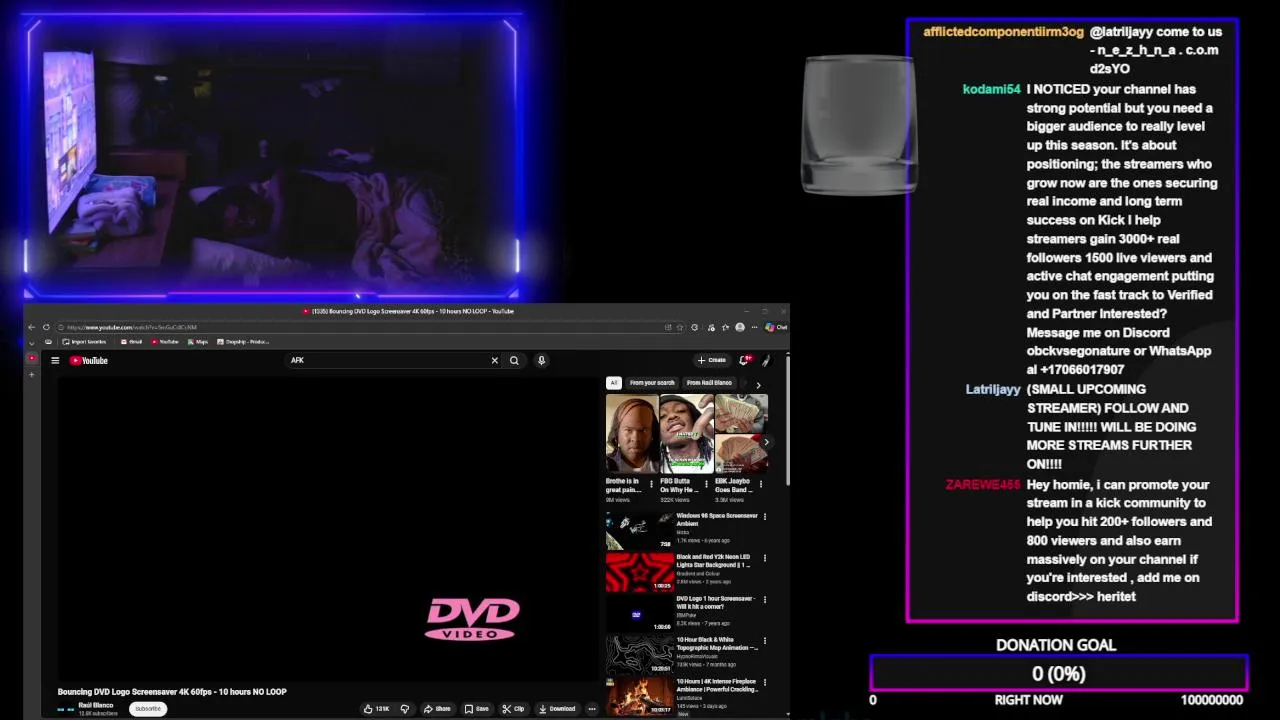This screenshot has height=720, width=1280.
Task: Open the Gmail bookmark
Action: pos(131,342)
